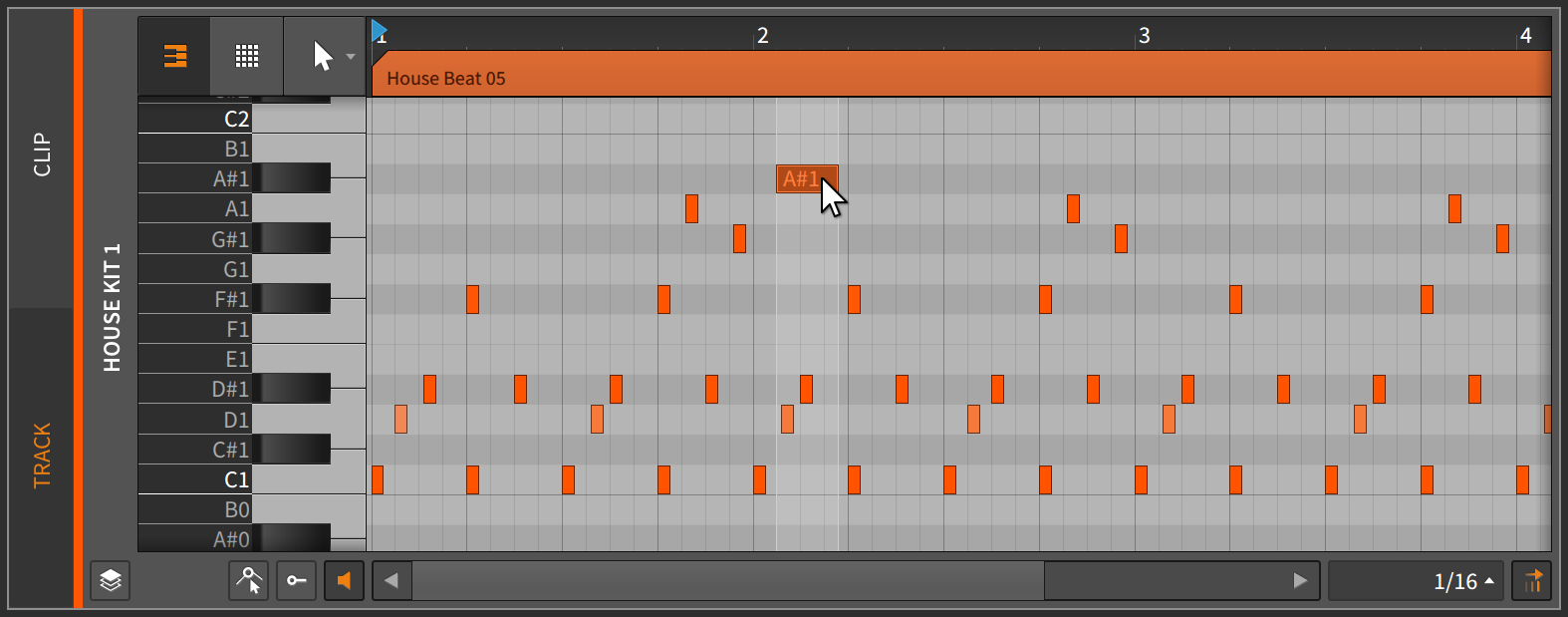
Task: Open the tool selection dropdown arrow
Action: point(351,57)
